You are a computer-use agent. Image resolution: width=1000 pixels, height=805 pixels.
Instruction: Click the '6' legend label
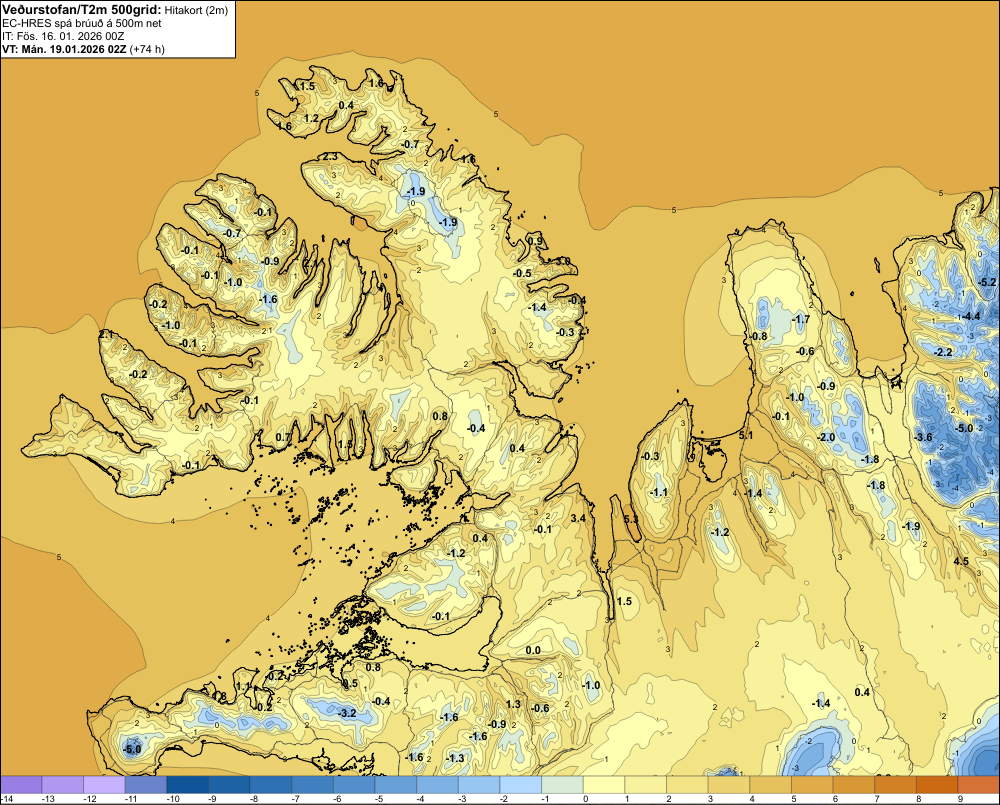coord(835,799)
